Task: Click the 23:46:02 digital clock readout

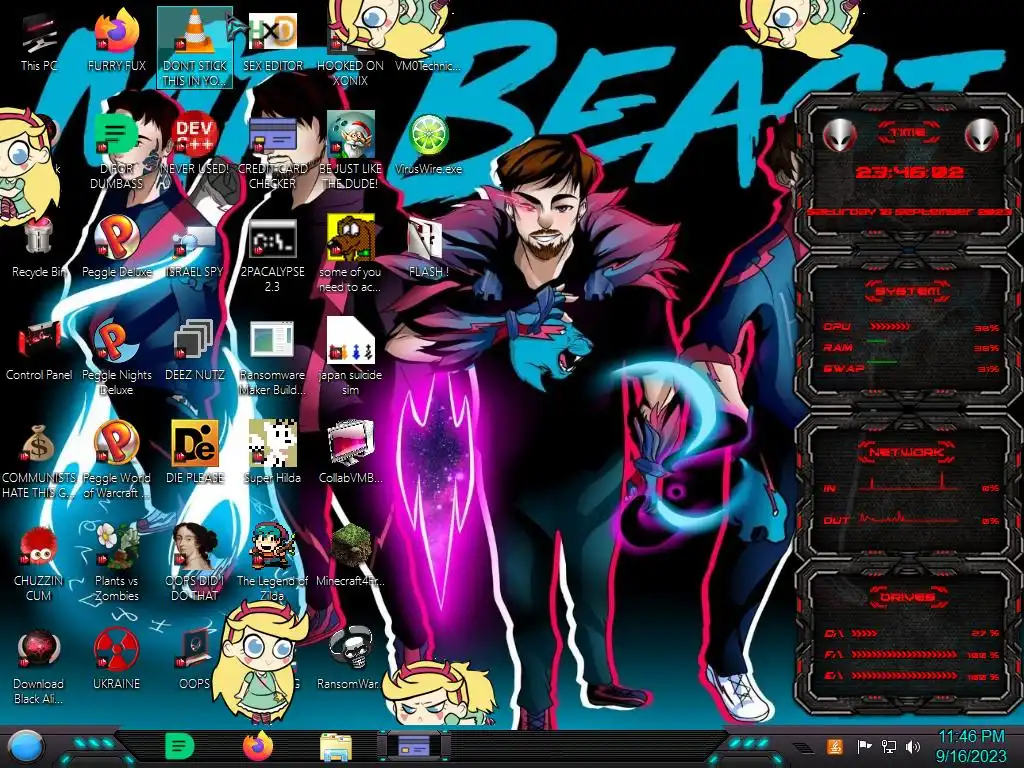Action: tap(909, 172)
